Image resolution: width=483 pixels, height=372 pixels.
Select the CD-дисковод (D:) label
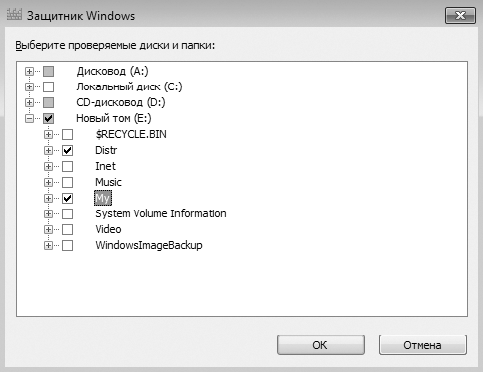coord(121,102)
